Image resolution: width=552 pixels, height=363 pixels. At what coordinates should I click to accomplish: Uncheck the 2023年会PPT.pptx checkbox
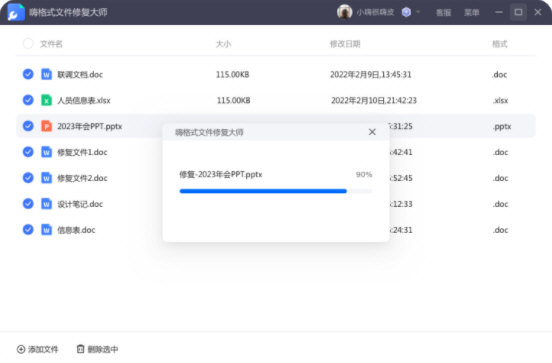[28, 126]
